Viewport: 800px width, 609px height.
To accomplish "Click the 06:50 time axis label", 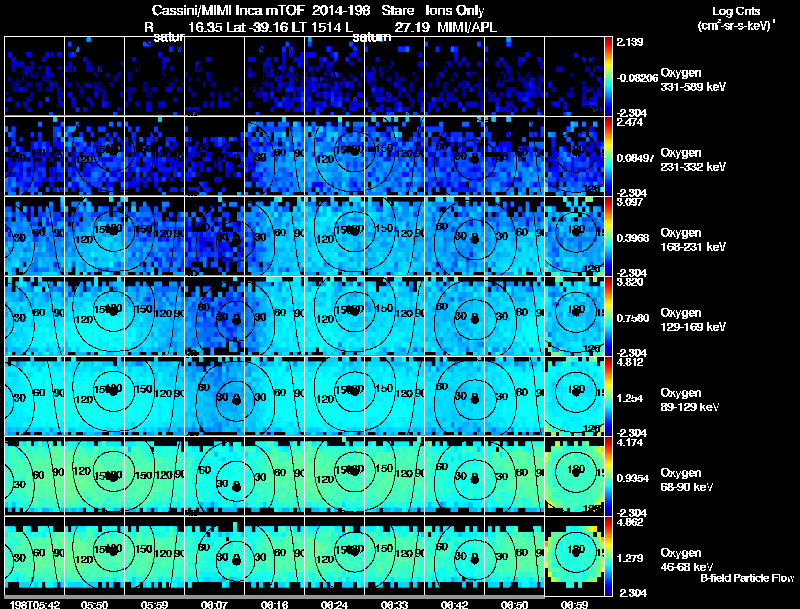I will (514, 604).
